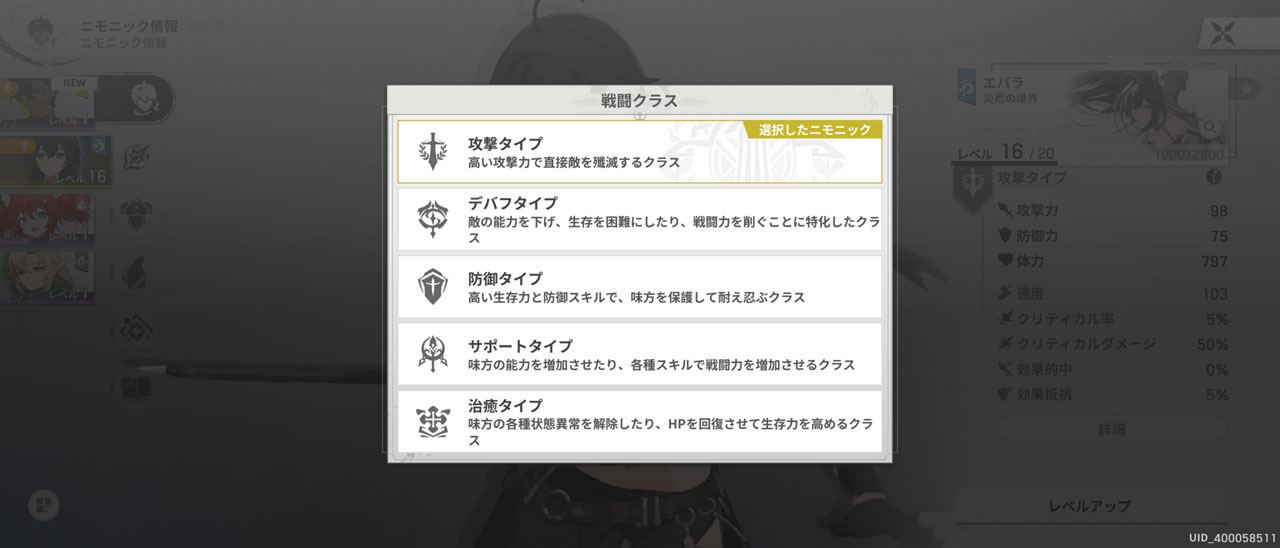Image resolution: width=1280 pixels, height=548 pixels.
Task: Choose the デバフタイプ class row
Action: 640,219
